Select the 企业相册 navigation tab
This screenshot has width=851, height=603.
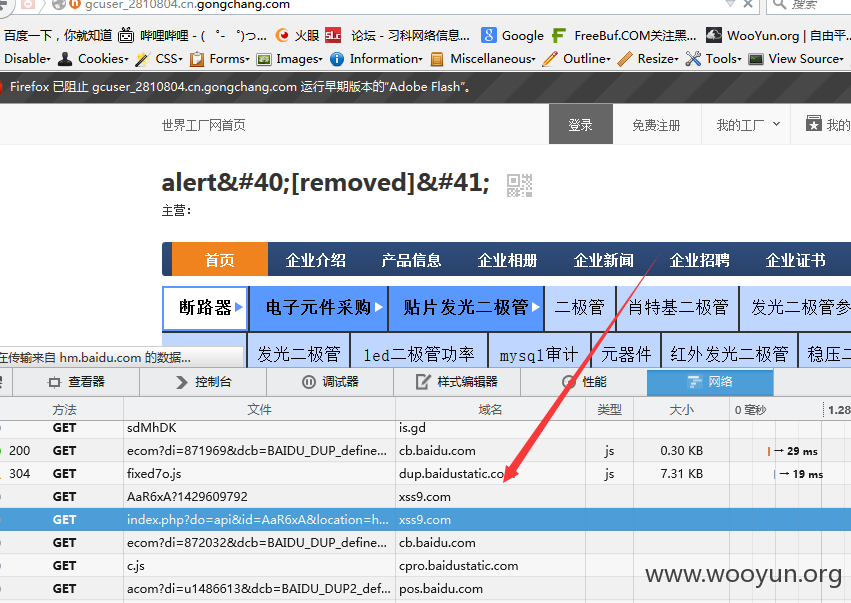point(507,259)
